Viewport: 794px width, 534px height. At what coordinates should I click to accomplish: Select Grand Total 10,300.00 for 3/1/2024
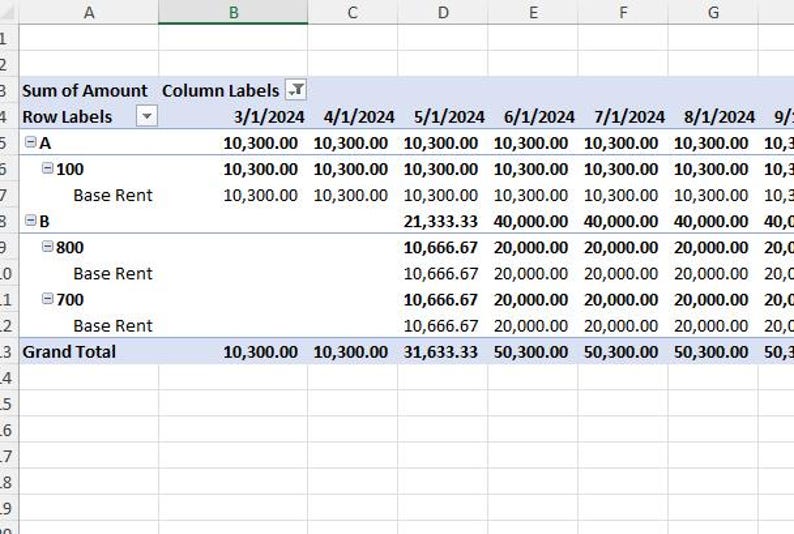coord(233,352)
